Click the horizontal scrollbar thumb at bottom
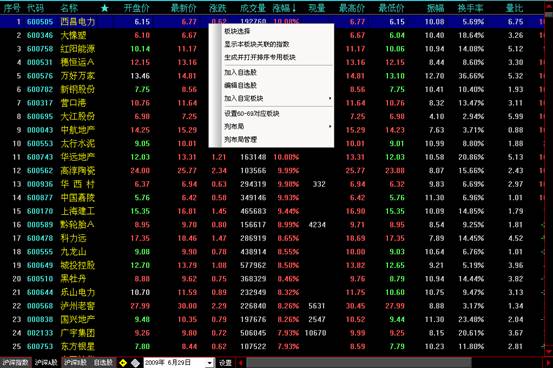Viewport: 553px width, 368px height. [359, 363]
